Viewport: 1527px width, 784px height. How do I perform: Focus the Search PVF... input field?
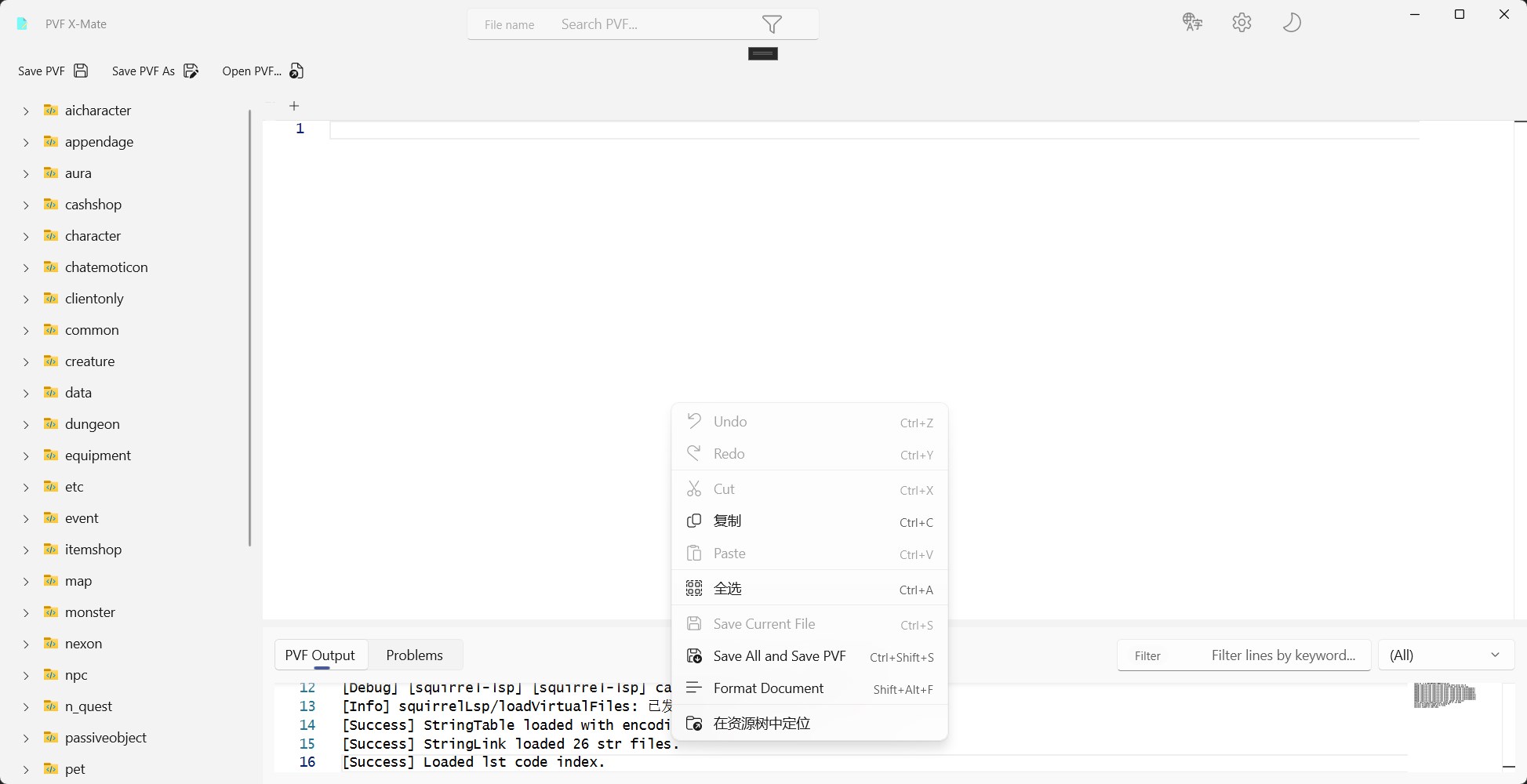pyautogui.click(x=643, y=24)
